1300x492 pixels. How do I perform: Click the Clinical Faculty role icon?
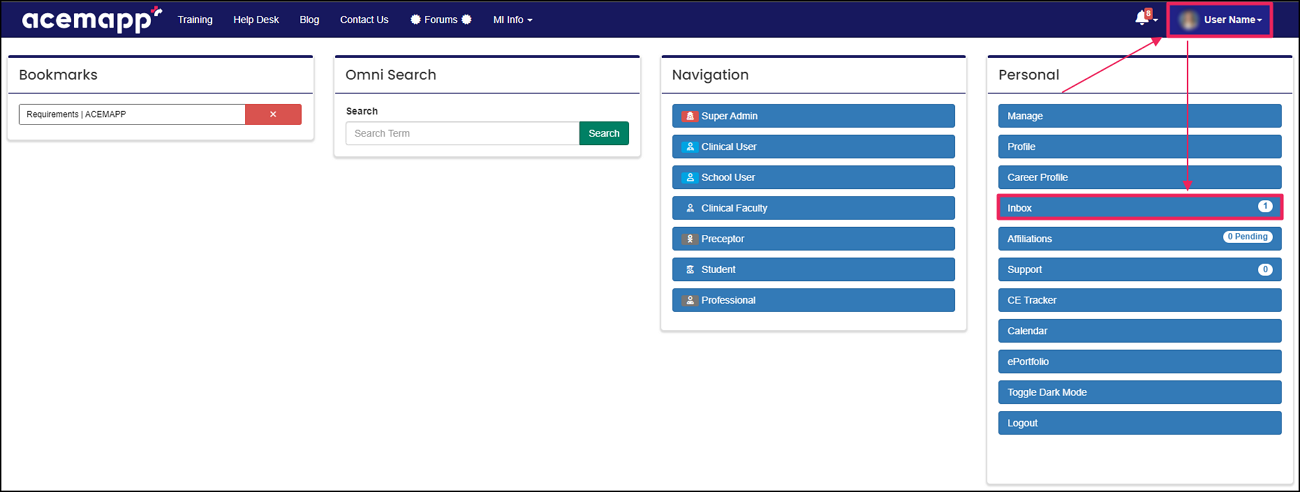(689, 208)
